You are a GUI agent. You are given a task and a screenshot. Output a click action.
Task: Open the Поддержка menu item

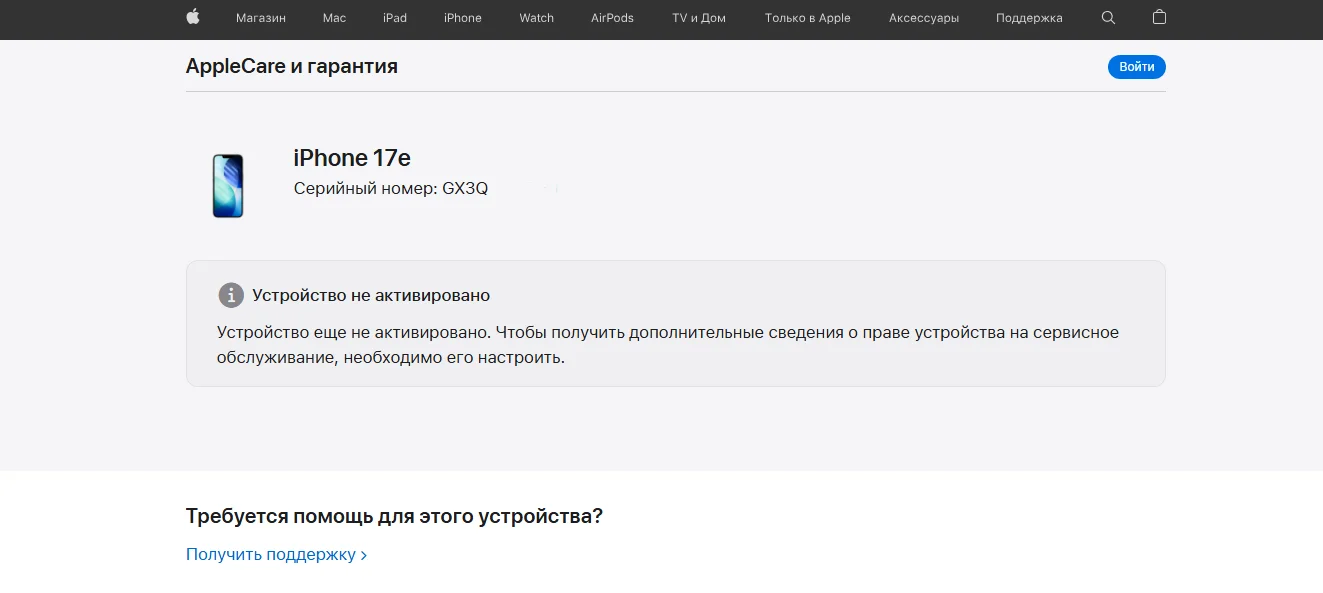[1029, 18]
